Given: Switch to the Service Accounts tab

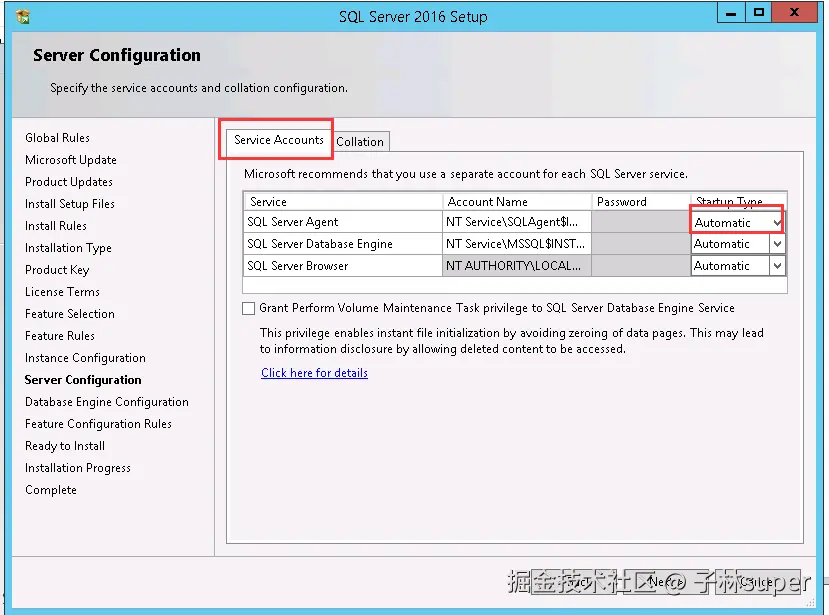Looking at the screenshot, I should [x=279, y=140].
